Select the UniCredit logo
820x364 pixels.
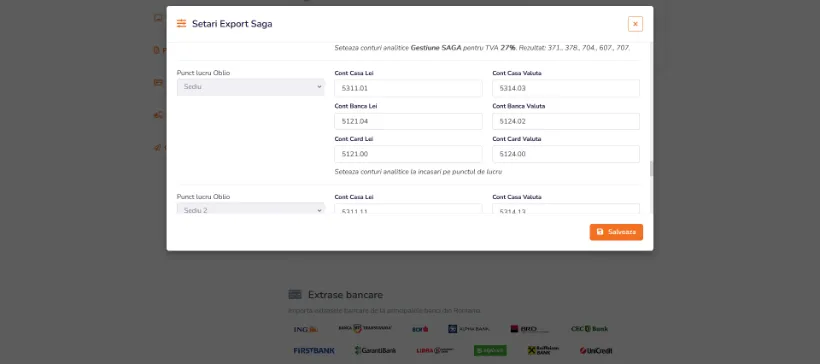[x=596, y=350]
